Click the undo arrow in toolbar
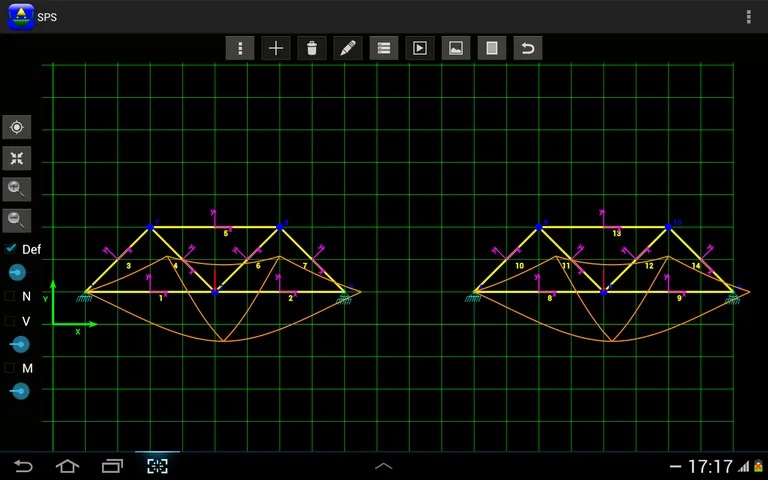This screenshot has height=480, width=768. (x=528, y=48)
